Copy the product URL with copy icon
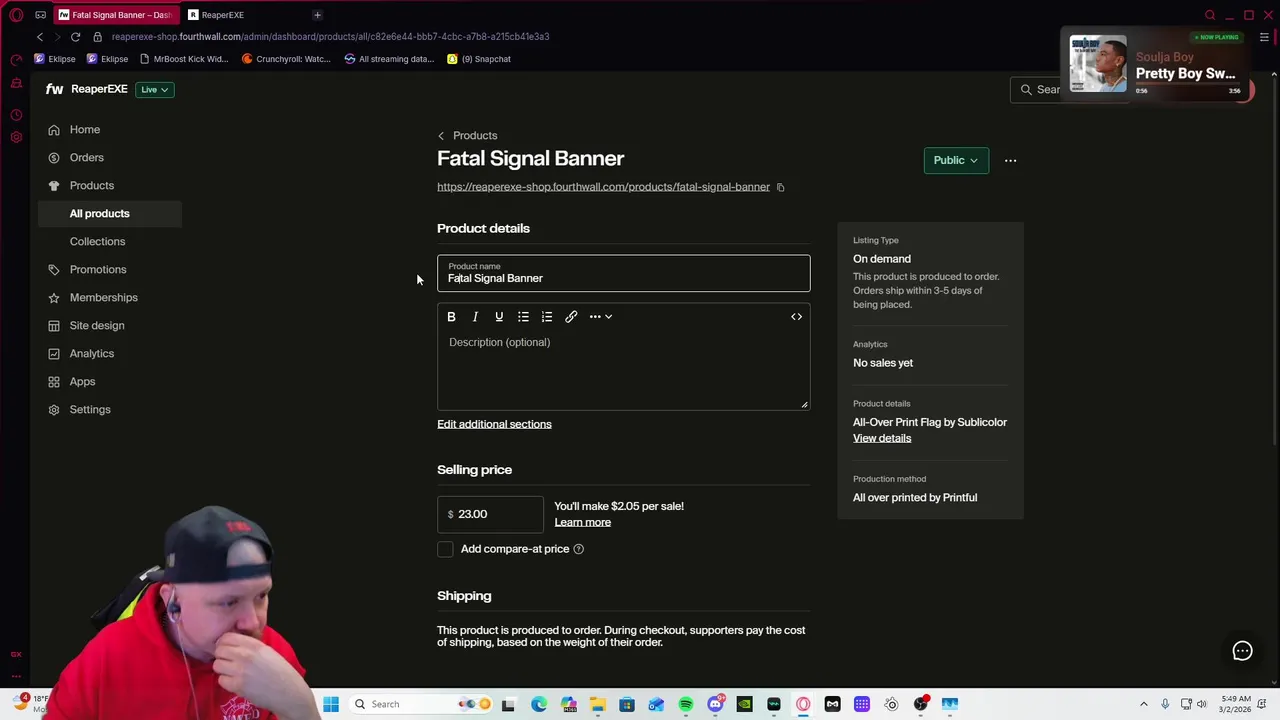 [781, 187]
